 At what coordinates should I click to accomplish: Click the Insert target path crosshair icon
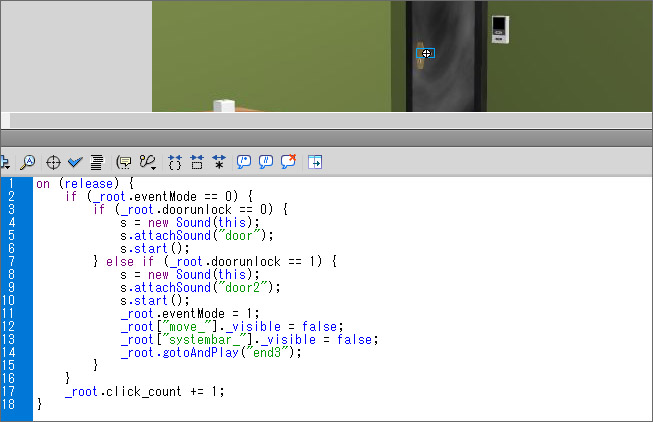pyautogui.click(x=53, y=162)
